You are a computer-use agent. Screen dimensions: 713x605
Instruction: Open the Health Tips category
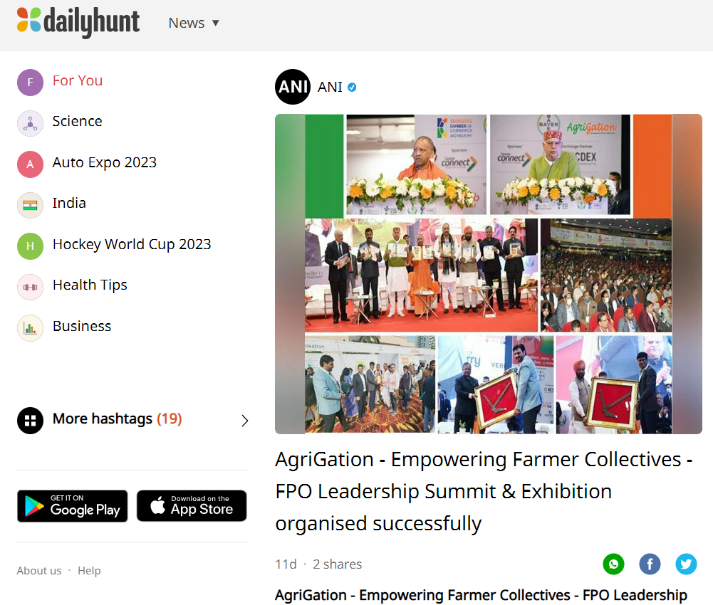point(90,285)
